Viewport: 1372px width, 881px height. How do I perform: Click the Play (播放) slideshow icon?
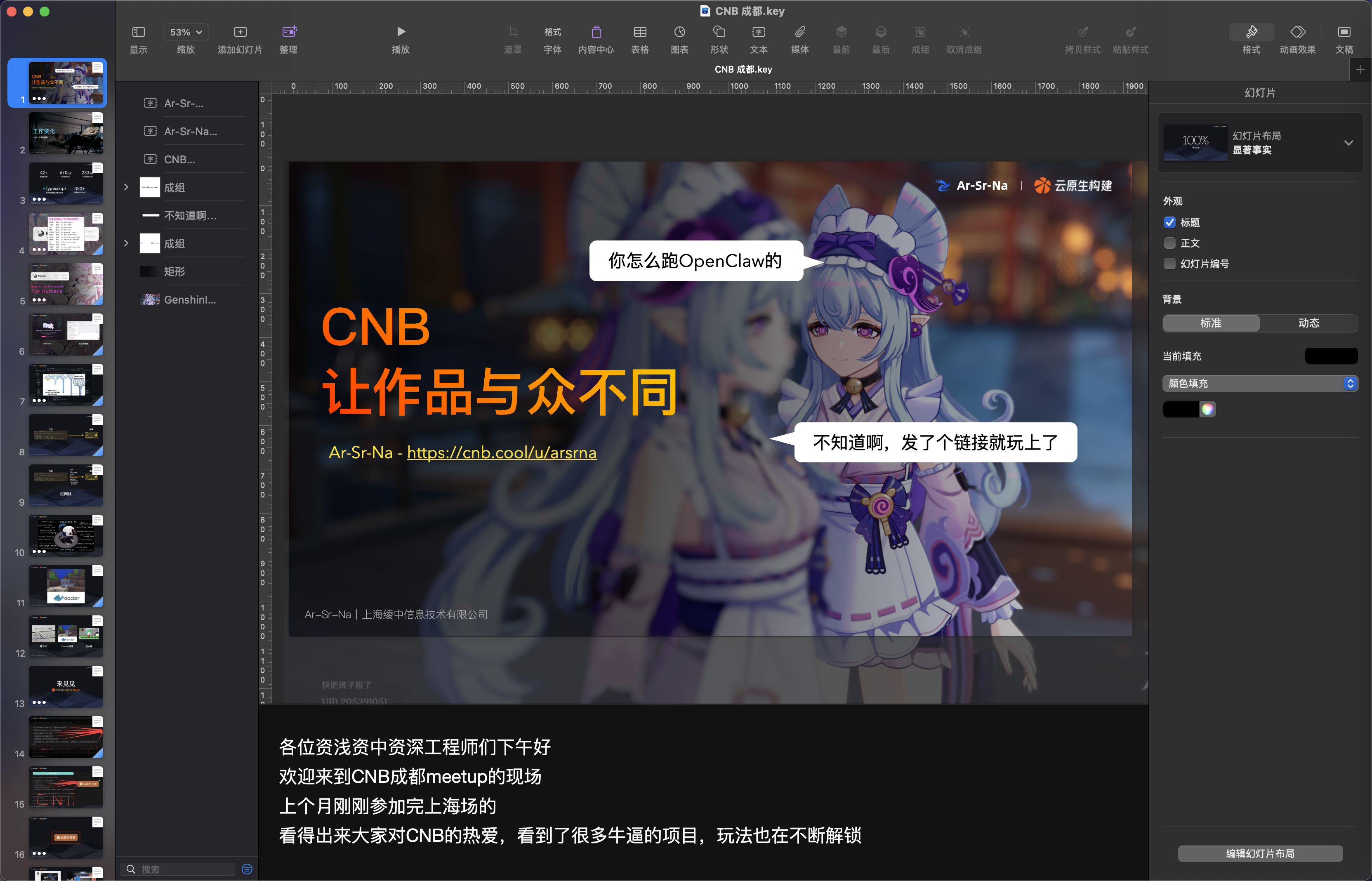401,31
